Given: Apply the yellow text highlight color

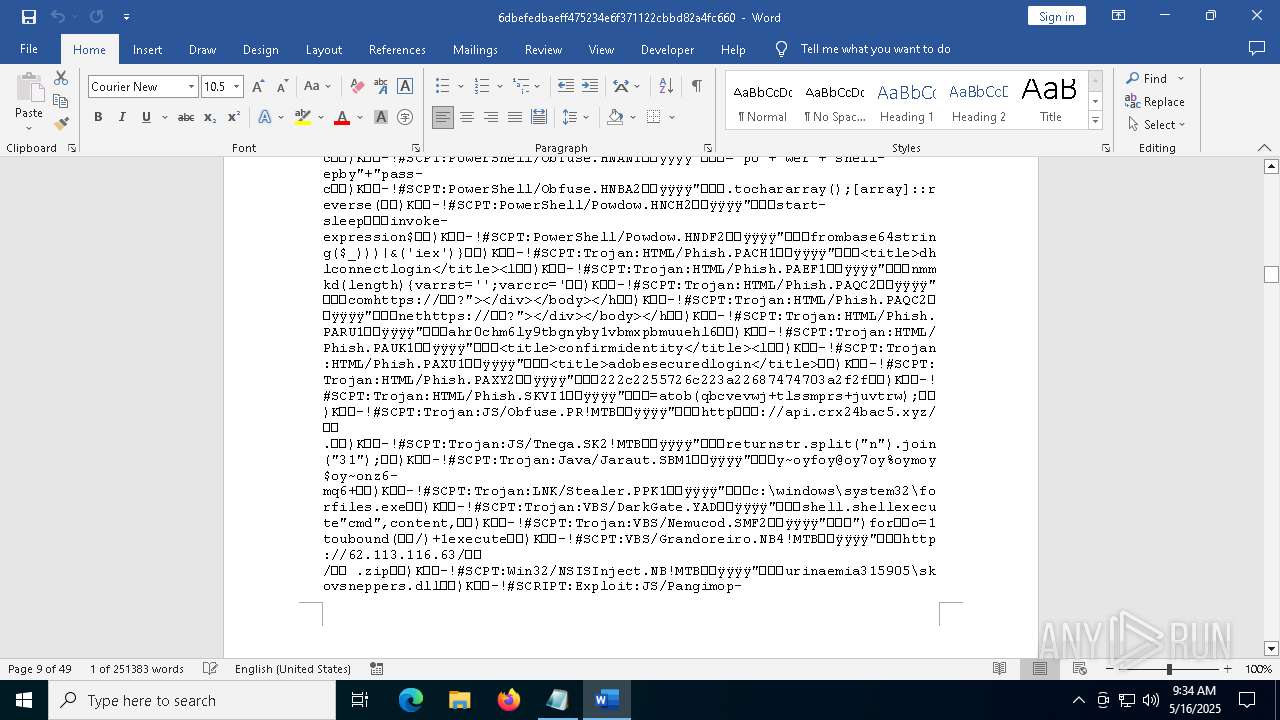Looking at the screenshot, I should [303, 117].
